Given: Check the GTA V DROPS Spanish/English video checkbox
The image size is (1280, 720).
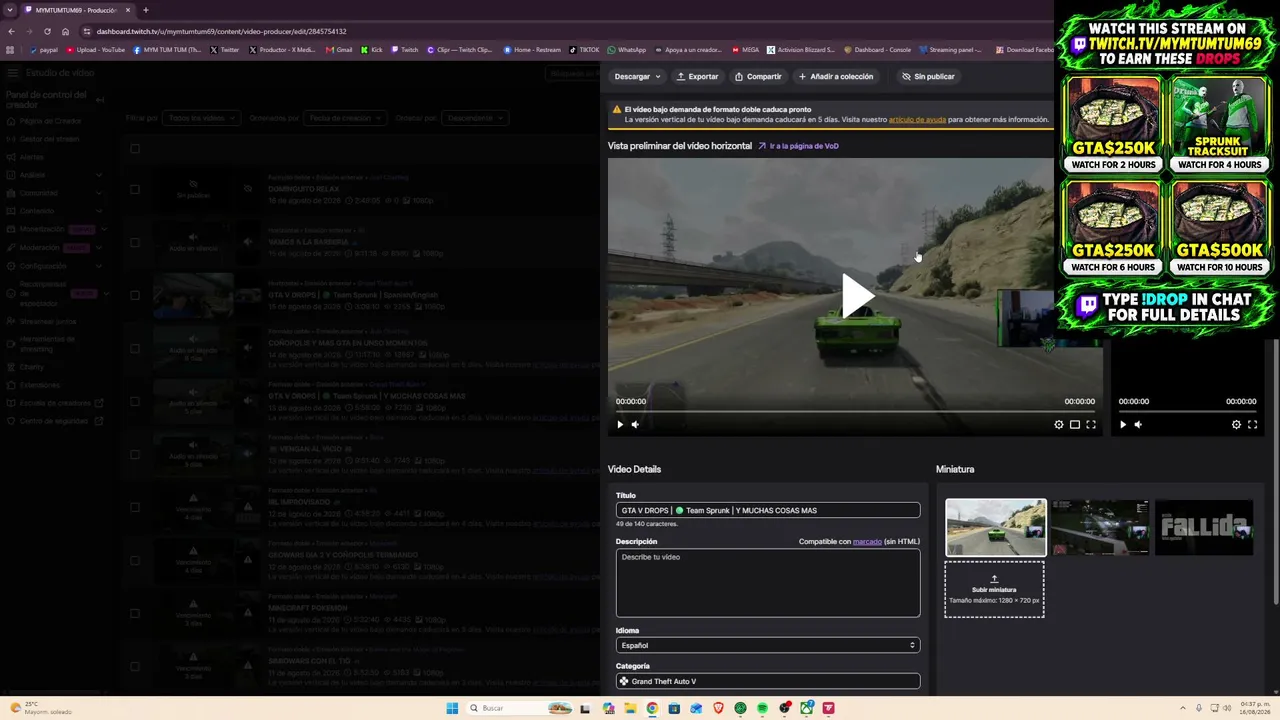Looking at the screenshot, I should [x=135, y=295].
